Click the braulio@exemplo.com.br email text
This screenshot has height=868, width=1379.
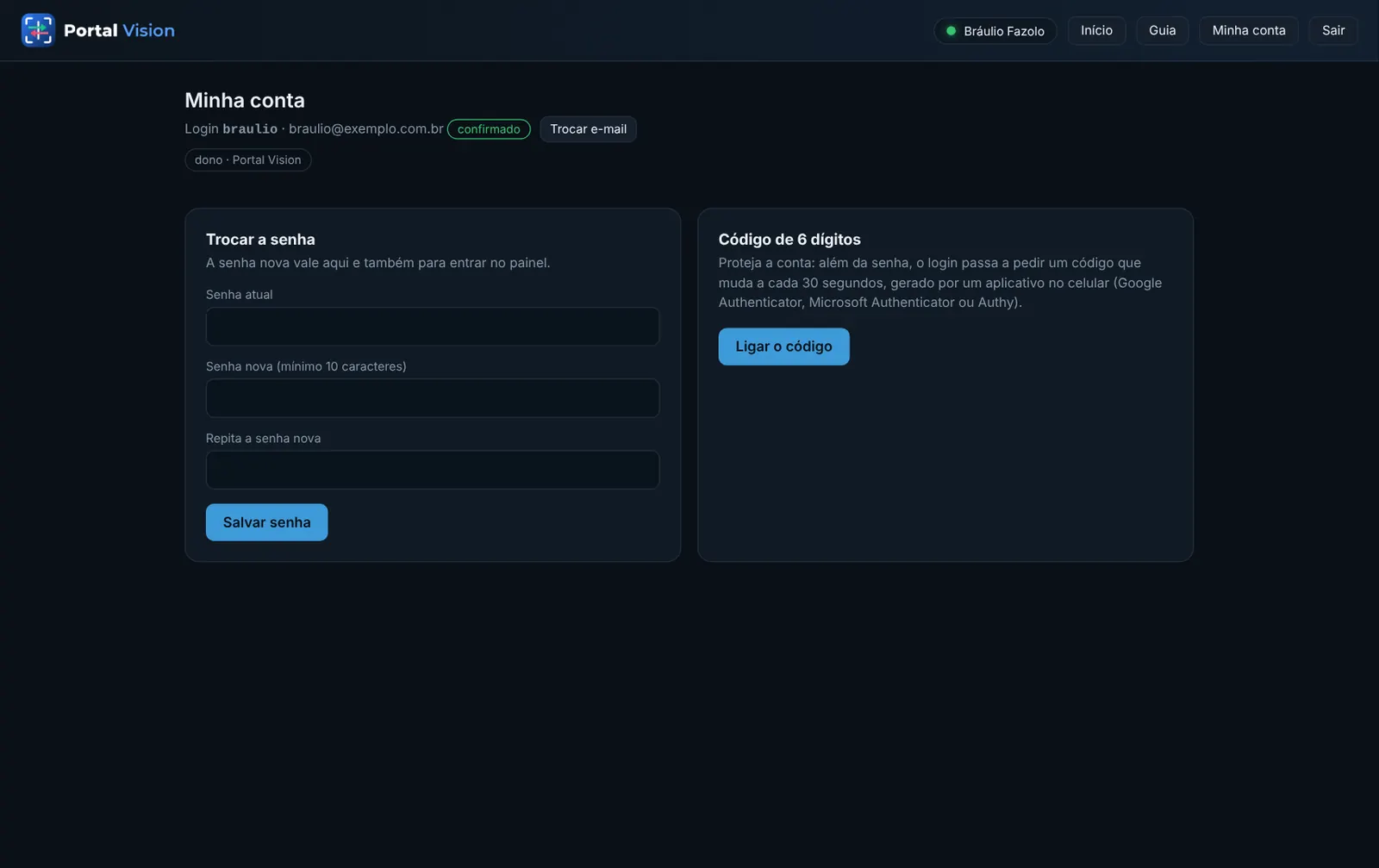click(365, 129)
